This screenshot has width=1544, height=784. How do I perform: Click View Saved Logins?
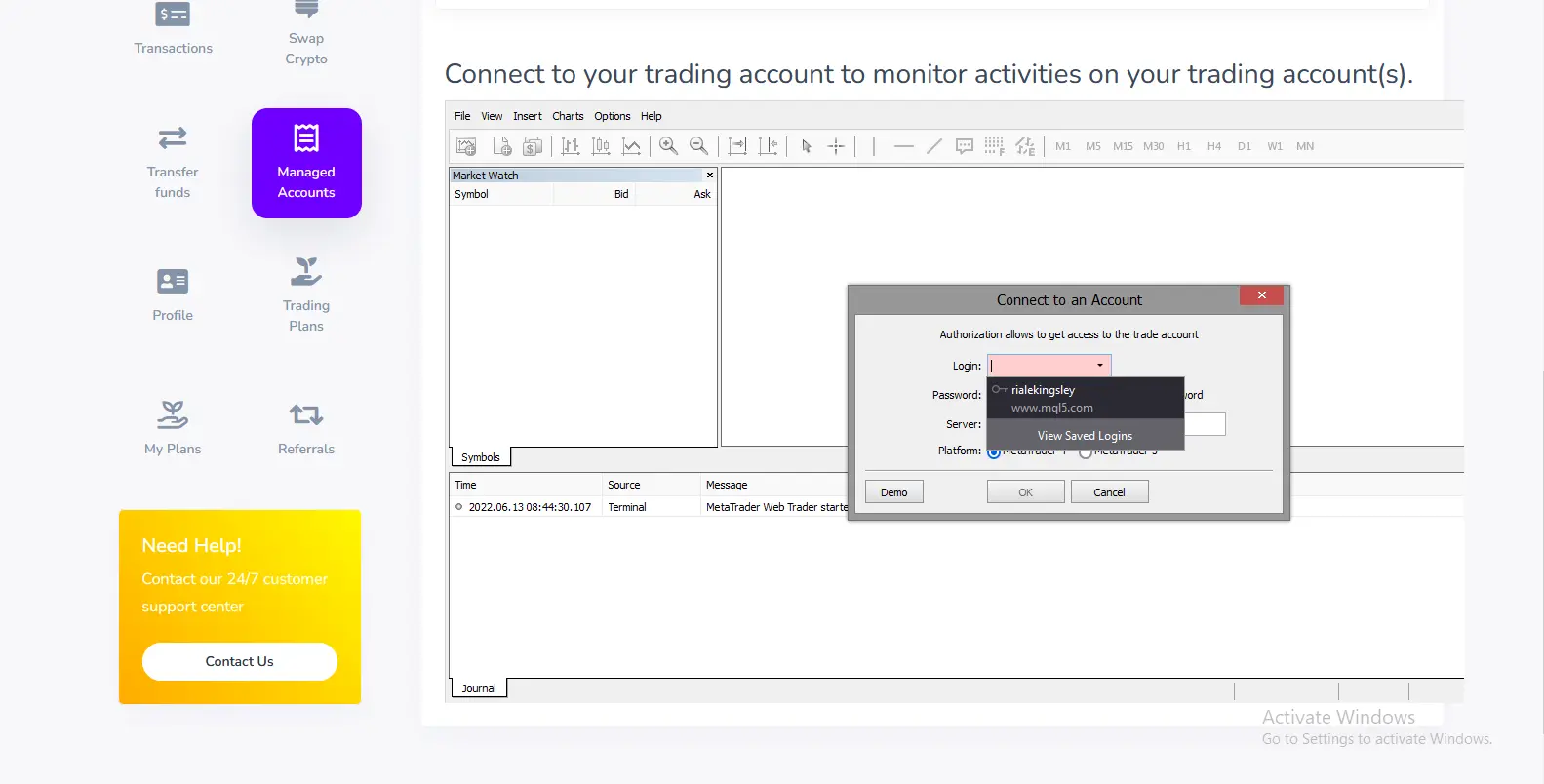(1086, 436)
